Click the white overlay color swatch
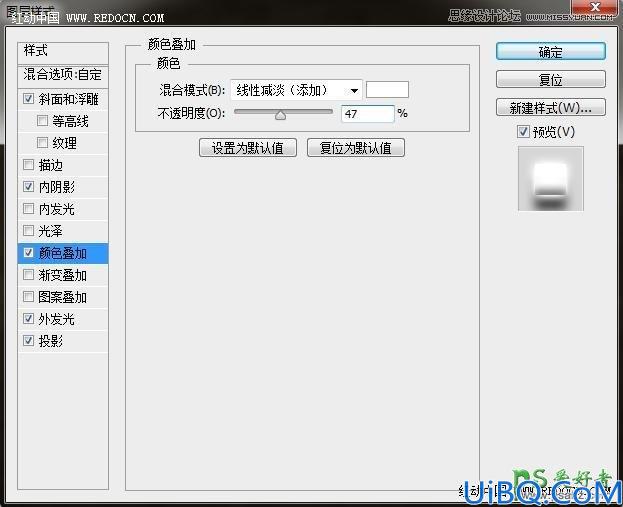 pyautogui.click(x=387, y=90)
